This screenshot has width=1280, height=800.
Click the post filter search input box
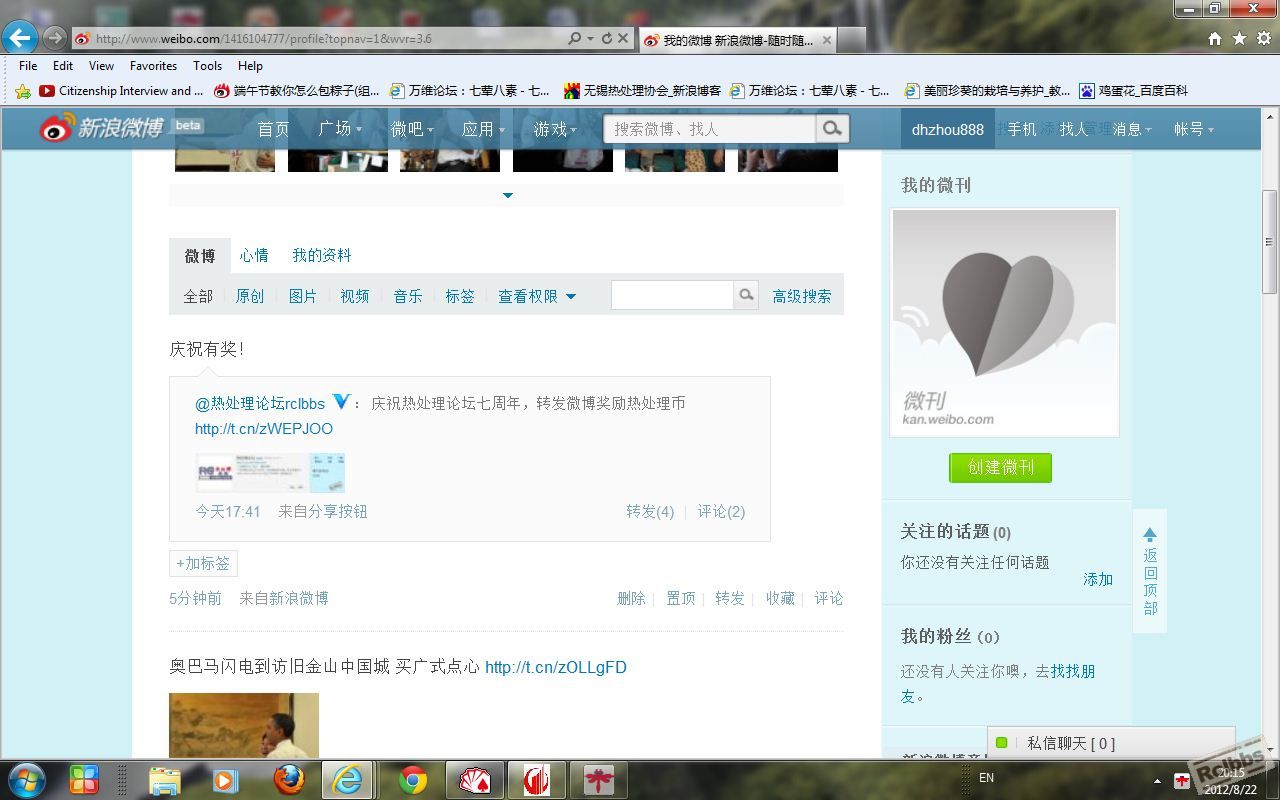tap(672, 295)
